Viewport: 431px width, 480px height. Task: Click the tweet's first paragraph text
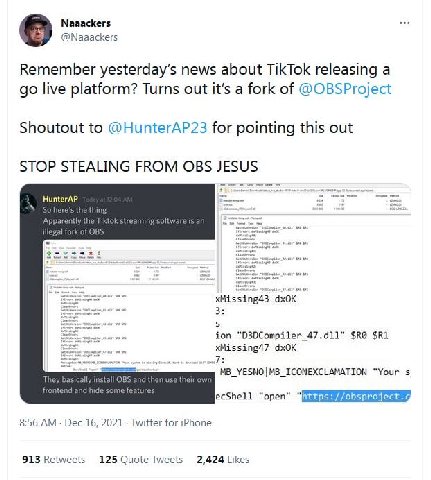[x=205, y=79]
